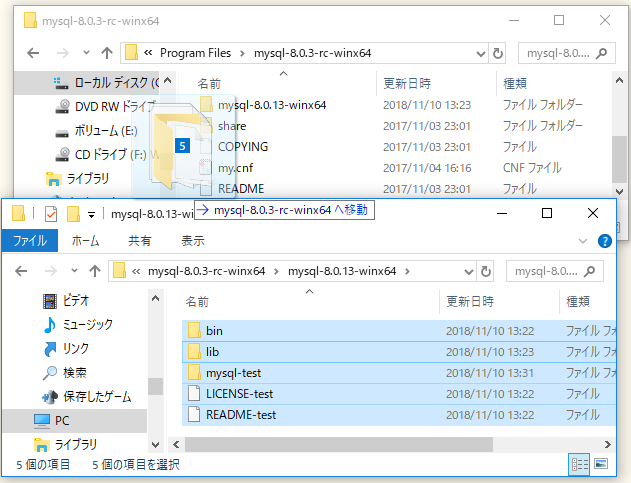Select 保存したゲーム in the front window's tree

(x=87, y=397)
